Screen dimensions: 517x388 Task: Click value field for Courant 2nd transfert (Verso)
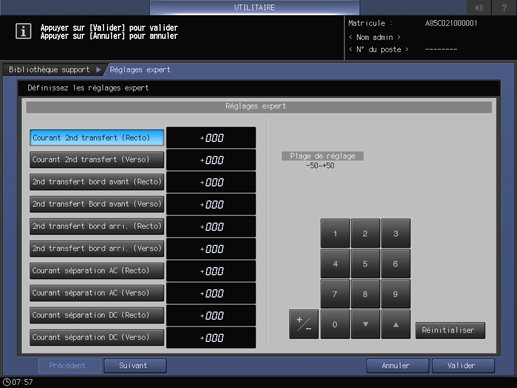point(211,160)
